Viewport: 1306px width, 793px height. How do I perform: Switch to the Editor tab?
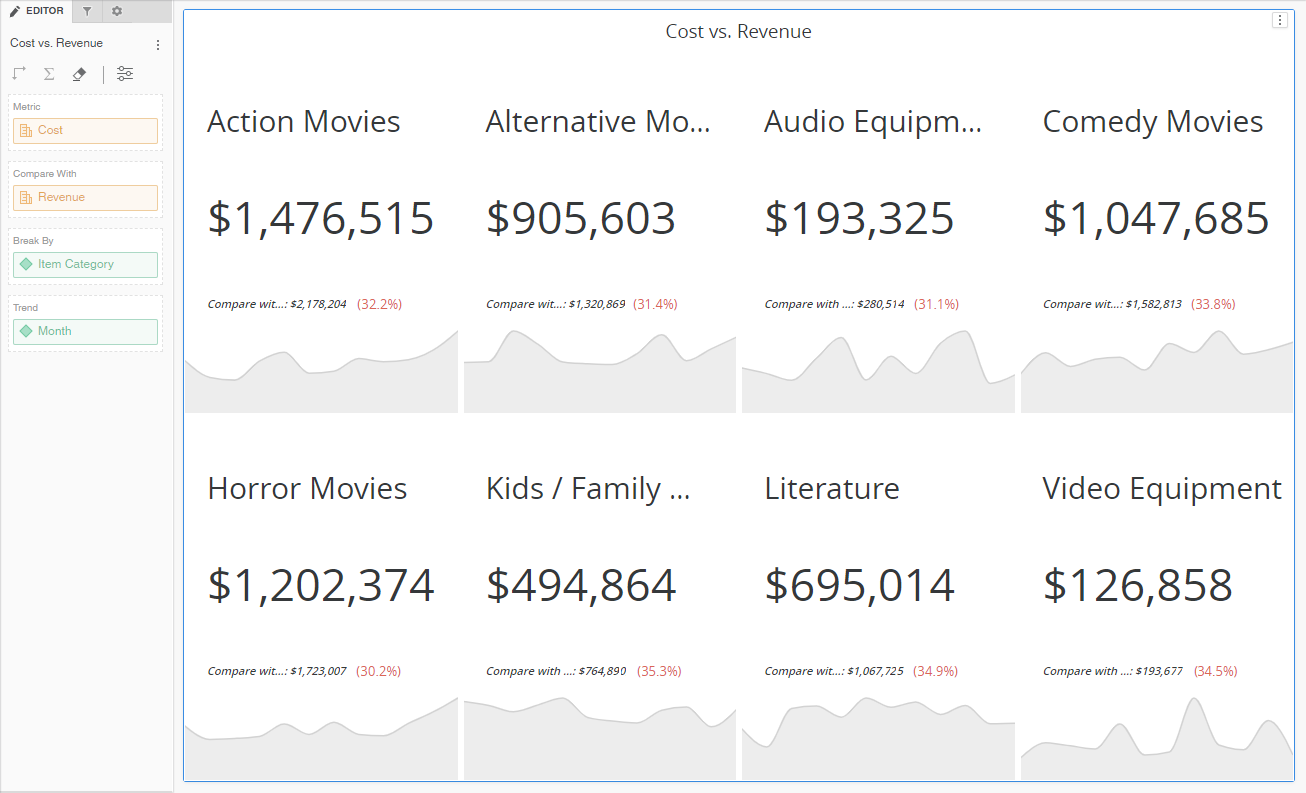pyautogui.click(x=37, y=11)
